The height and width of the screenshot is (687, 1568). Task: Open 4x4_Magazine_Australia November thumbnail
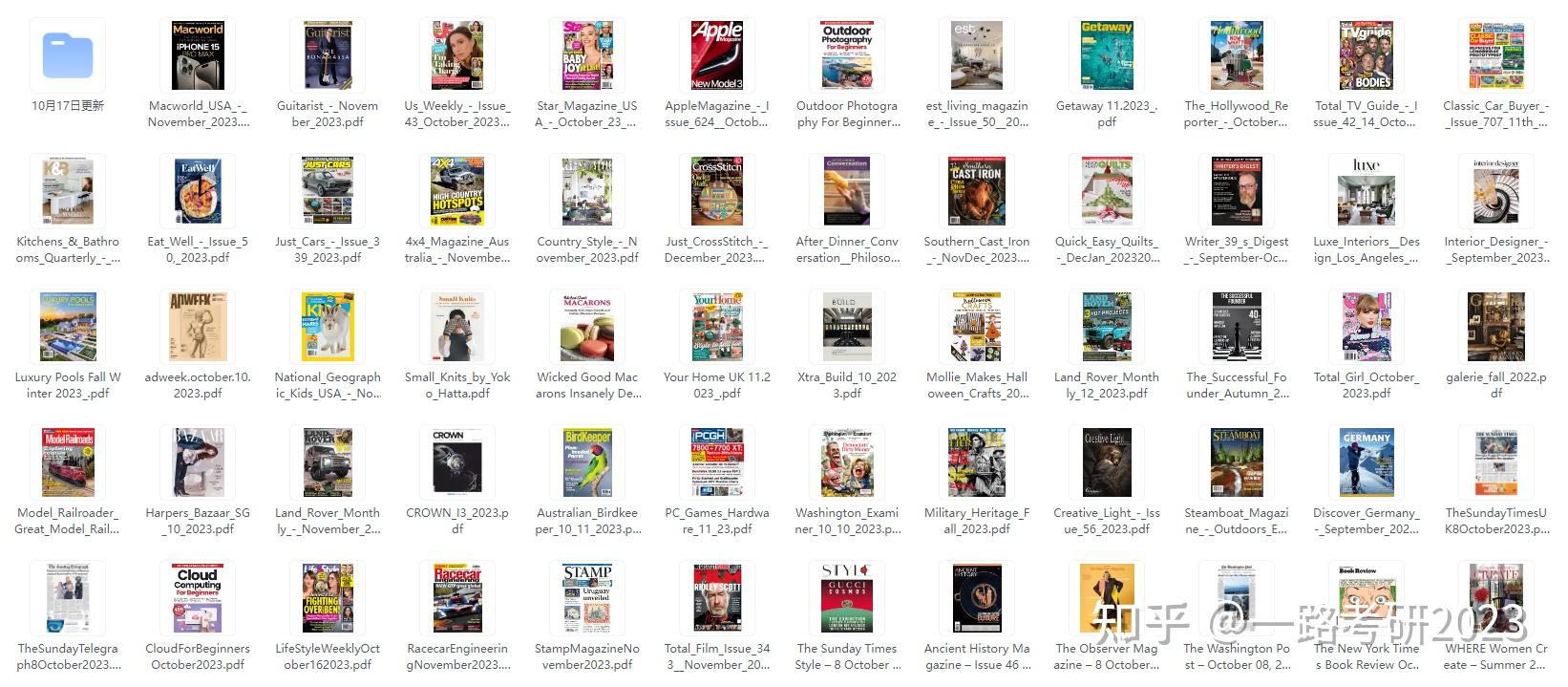click(457, 191)
